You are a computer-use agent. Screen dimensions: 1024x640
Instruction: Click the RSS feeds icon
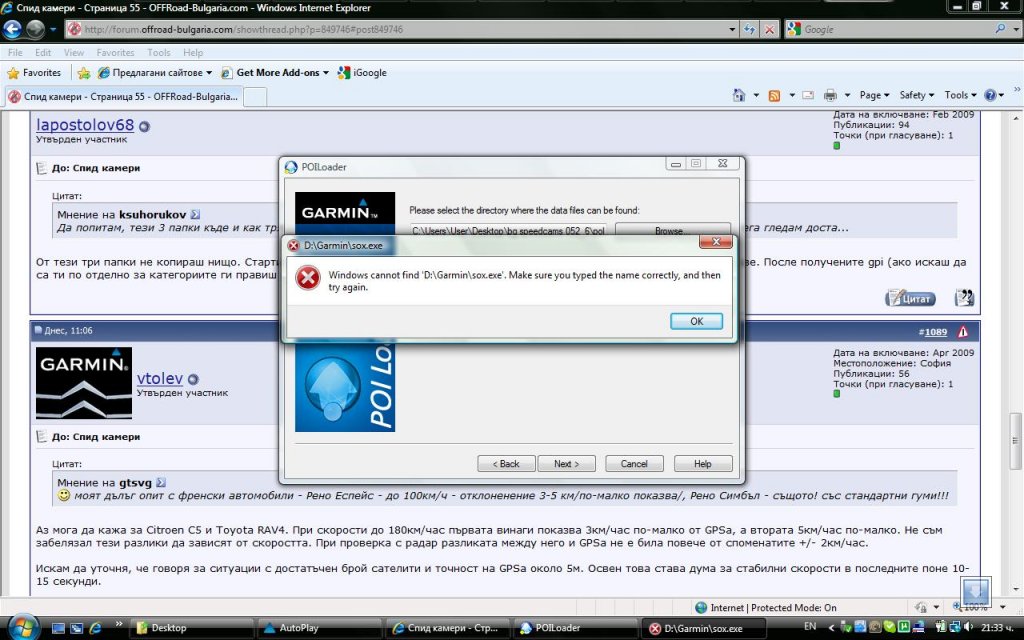775,95
